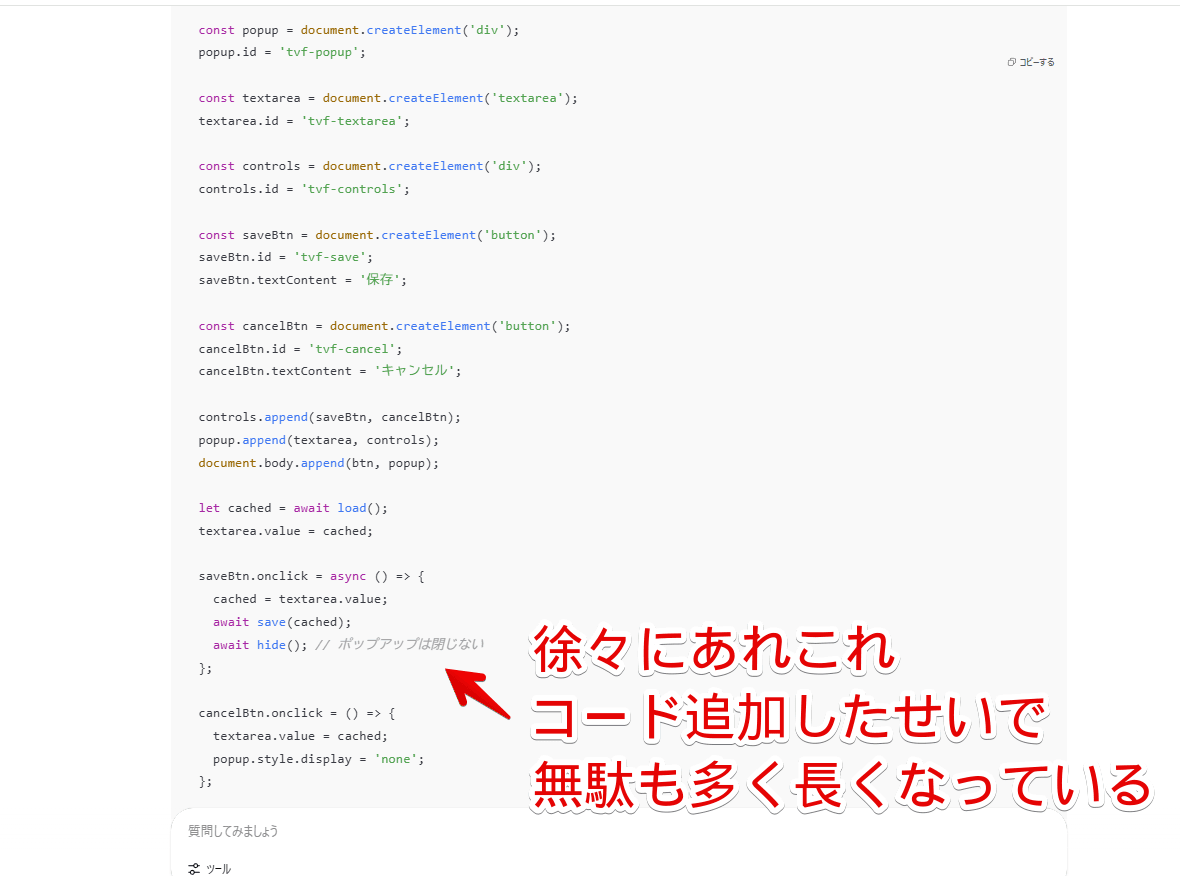Click the line "document.body.append(btn, popup);"
Viewport: 1180px width, 876px height.
click(318, 463)
